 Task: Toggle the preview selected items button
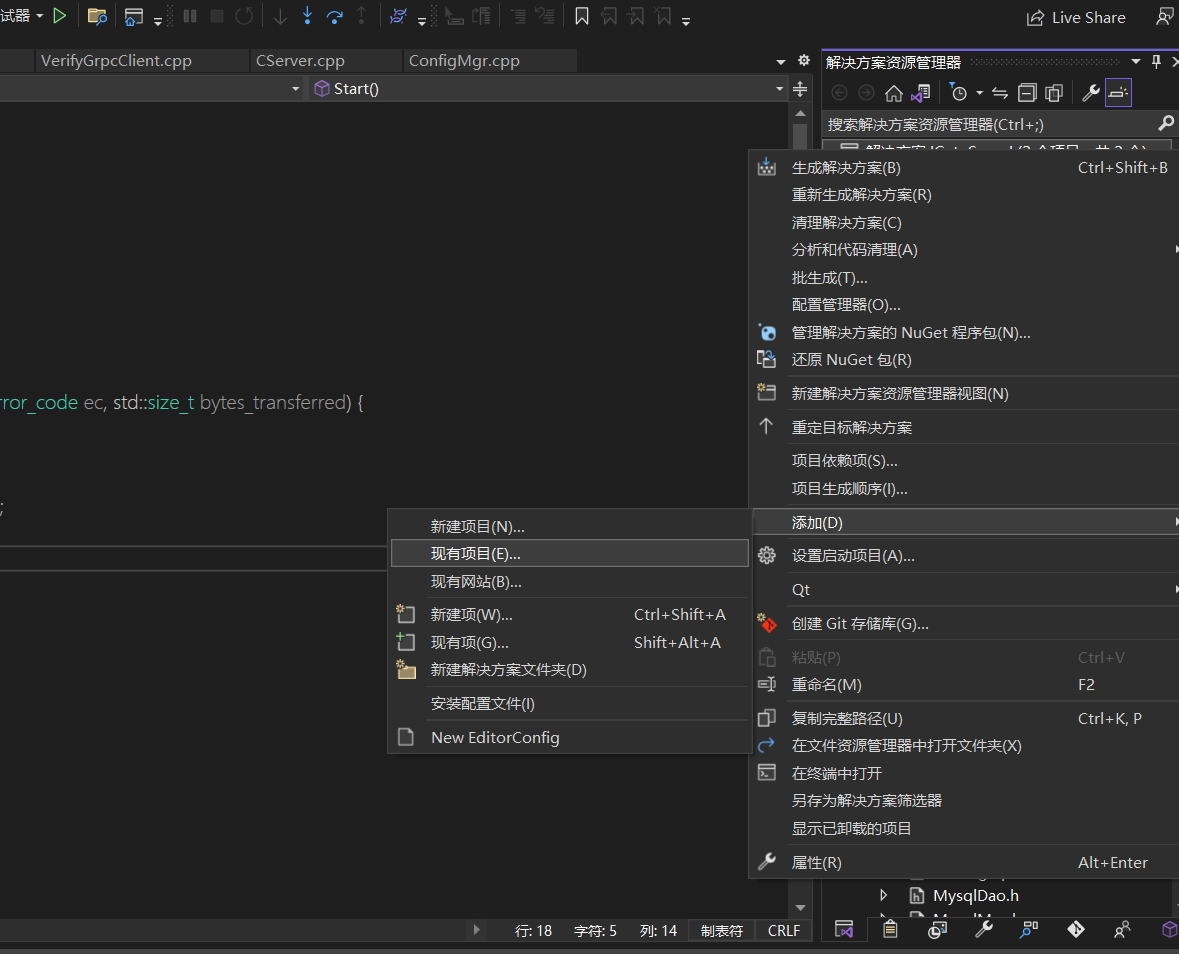coord(1118,93)
